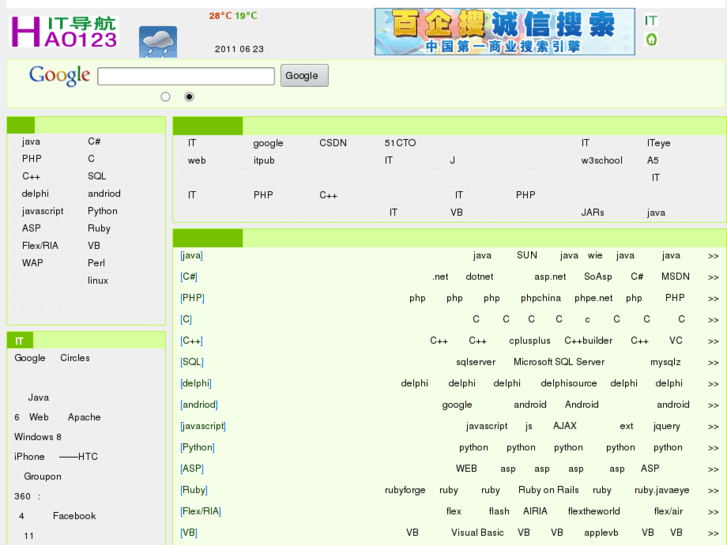Click the AJAX link
The image size is (727, 545).
click(565, 426)
